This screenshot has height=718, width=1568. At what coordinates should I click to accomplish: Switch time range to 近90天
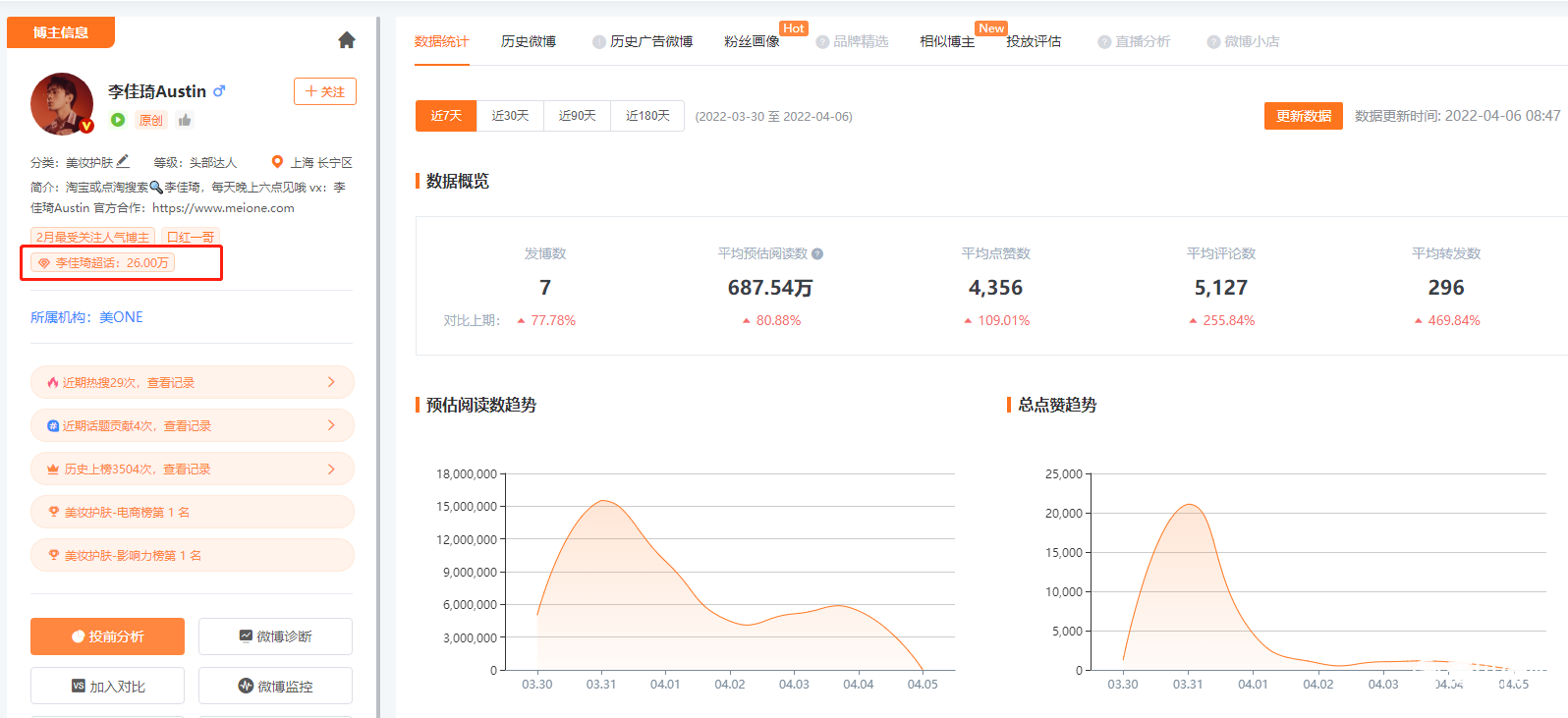tap(577, 116)
